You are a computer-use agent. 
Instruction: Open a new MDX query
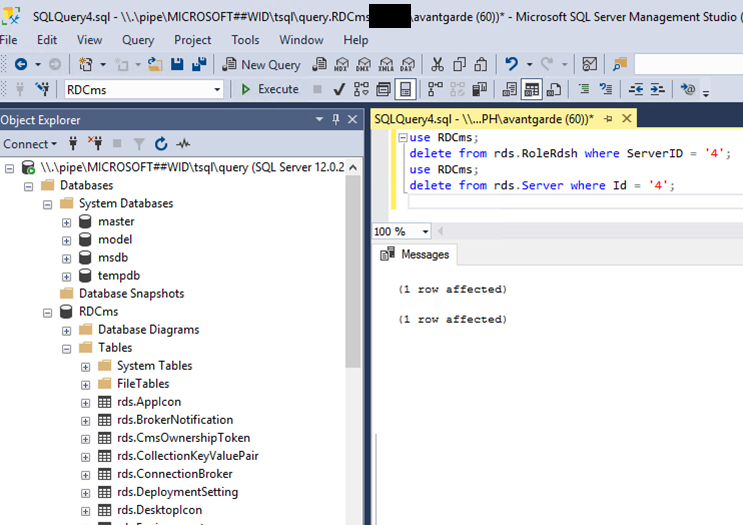(x=341, y=64)
